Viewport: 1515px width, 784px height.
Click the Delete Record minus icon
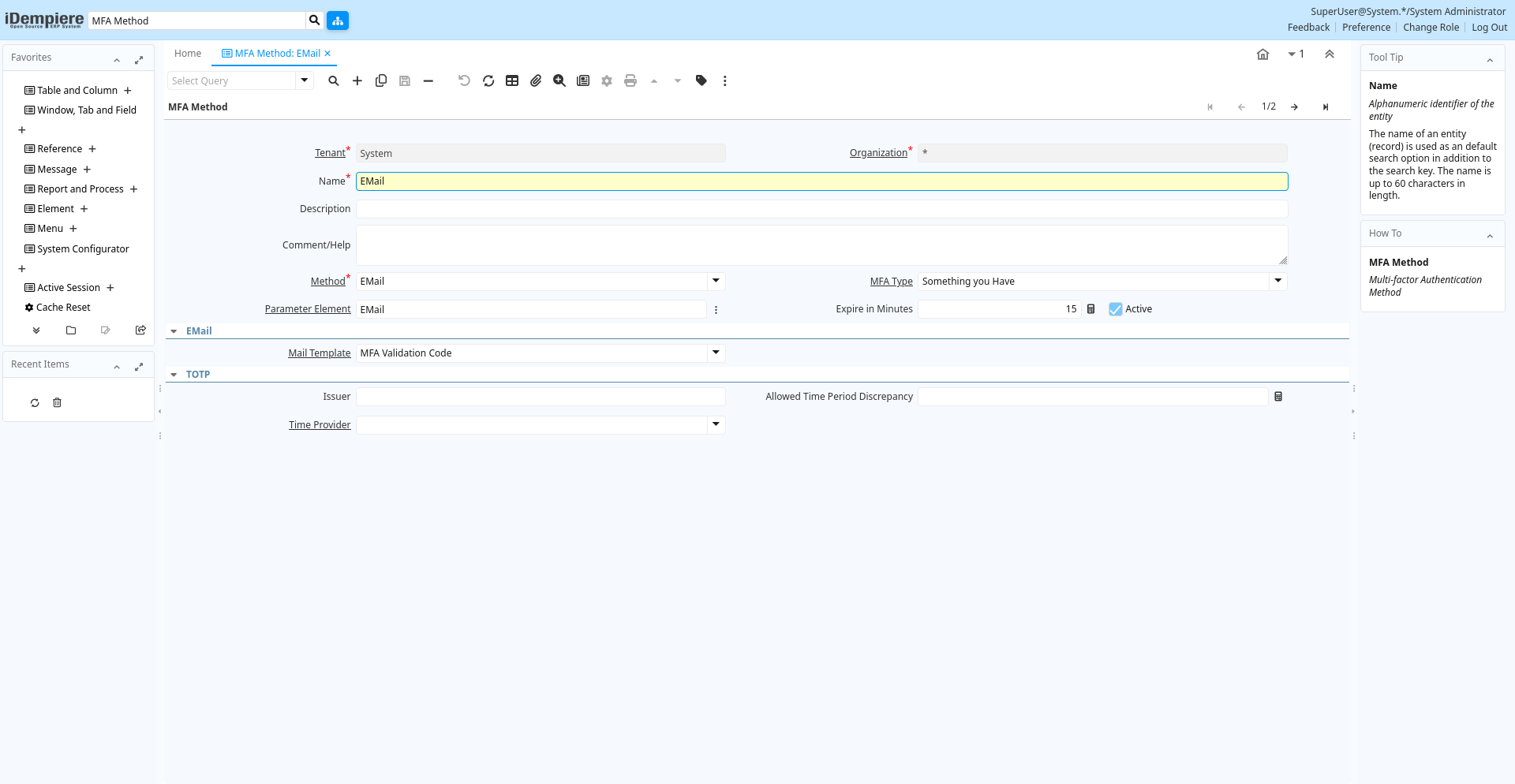pos(428,80)
